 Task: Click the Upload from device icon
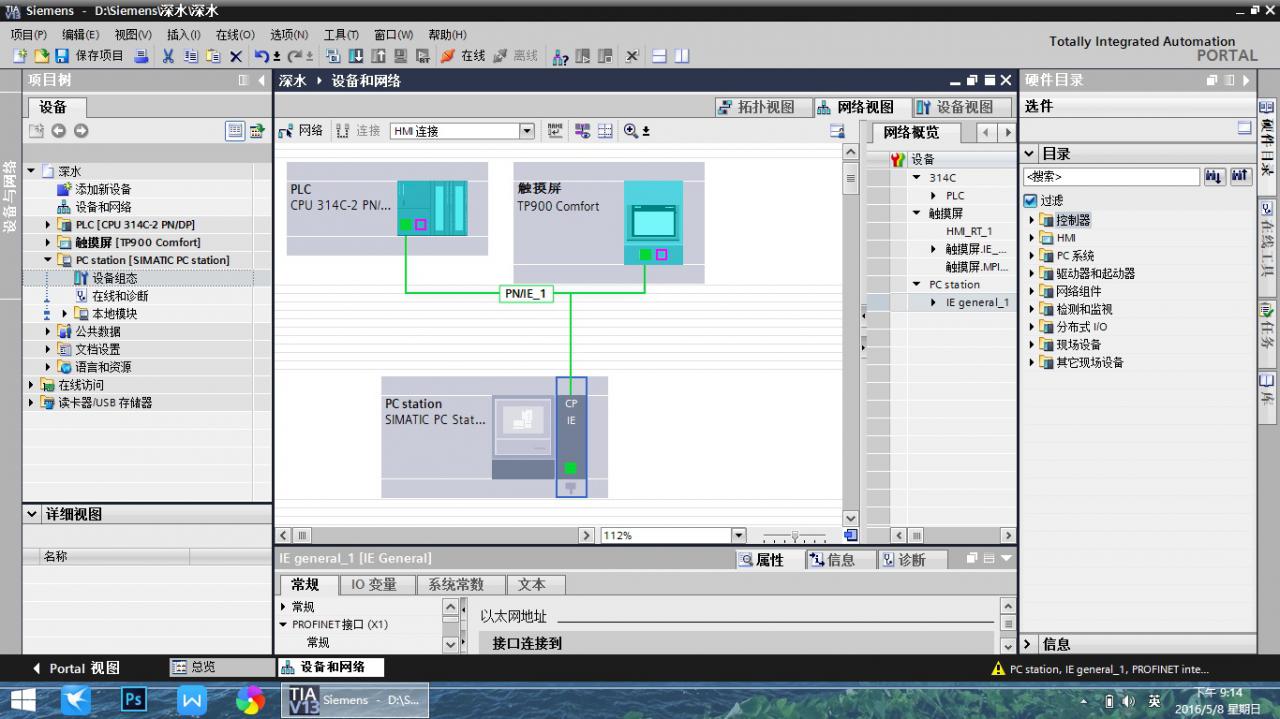pyautogui.click(x=379, y=56)
